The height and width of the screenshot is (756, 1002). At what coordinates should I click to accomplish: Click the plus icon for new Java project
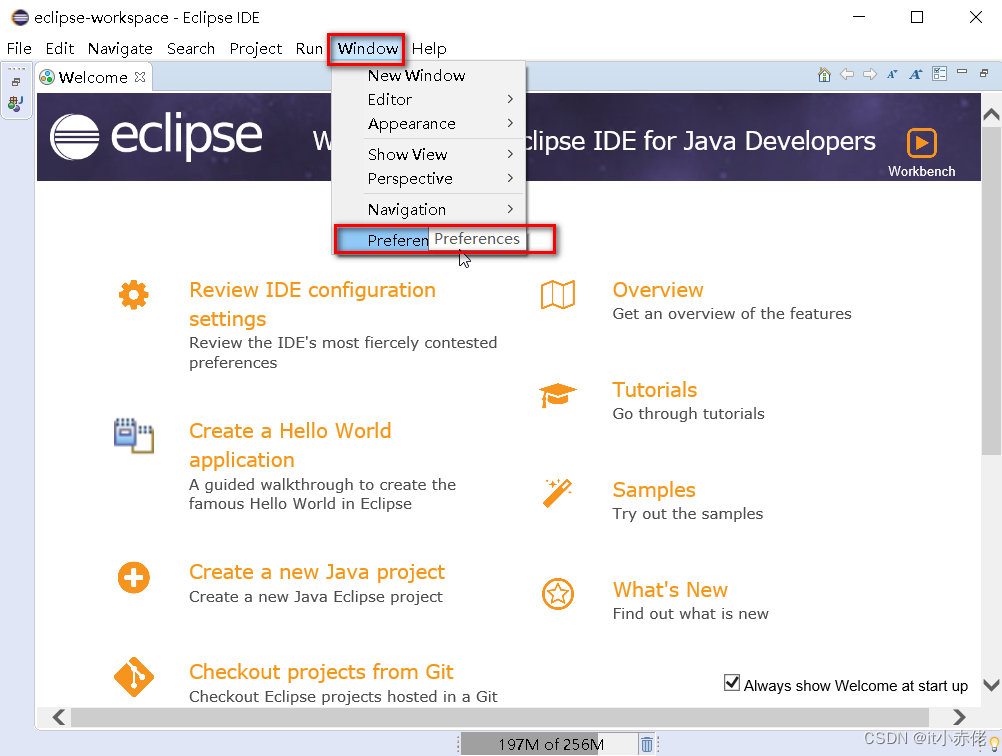click(x=134, y=578)
